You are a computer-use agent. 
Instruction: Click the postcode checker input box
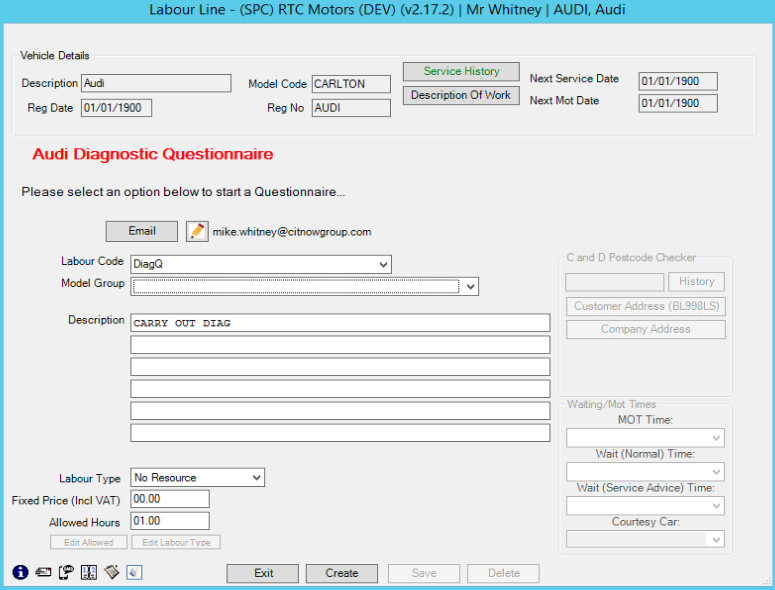[x=615, y=282]
